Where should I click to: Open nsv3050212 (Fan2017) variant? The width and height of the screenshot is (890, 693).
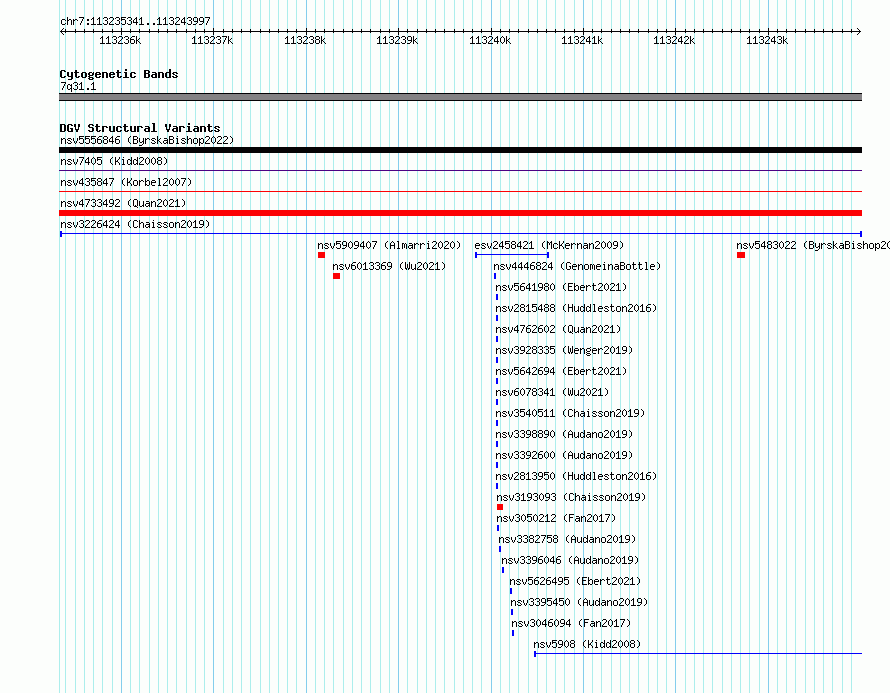[x=556, y=518]
